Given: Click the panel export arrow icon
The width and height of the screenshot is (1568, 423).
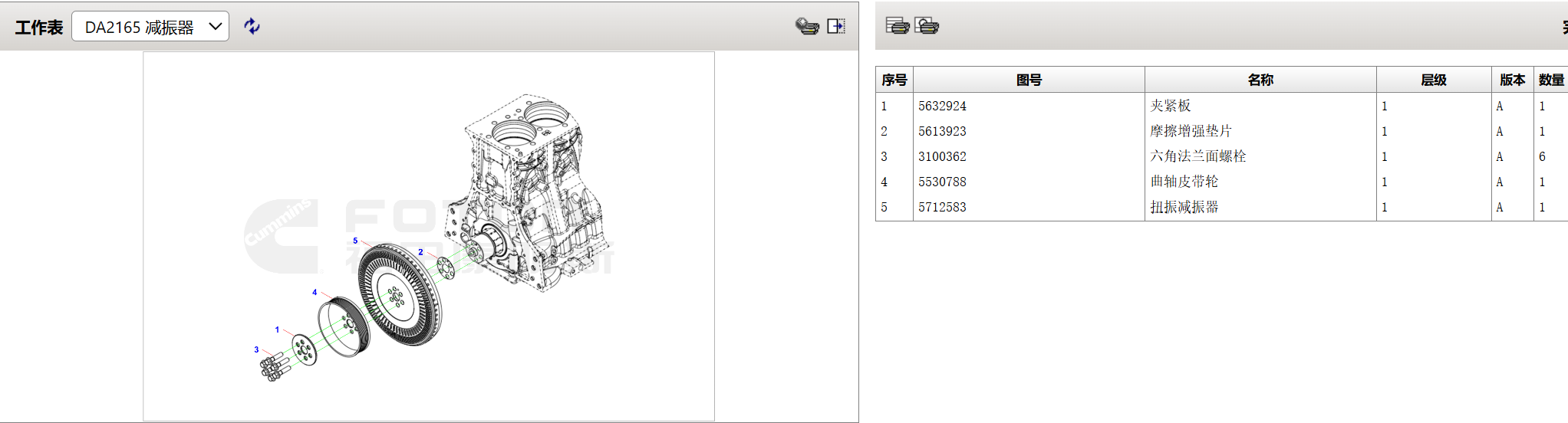Looking at the screenshot, I should point(836,27).
